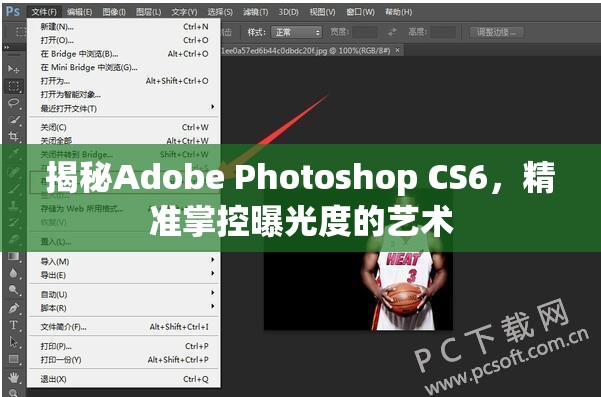This screenshot has width=601, height=397.
Task: Choose 打印(P)... from the File menu
Action: point(124,346)
